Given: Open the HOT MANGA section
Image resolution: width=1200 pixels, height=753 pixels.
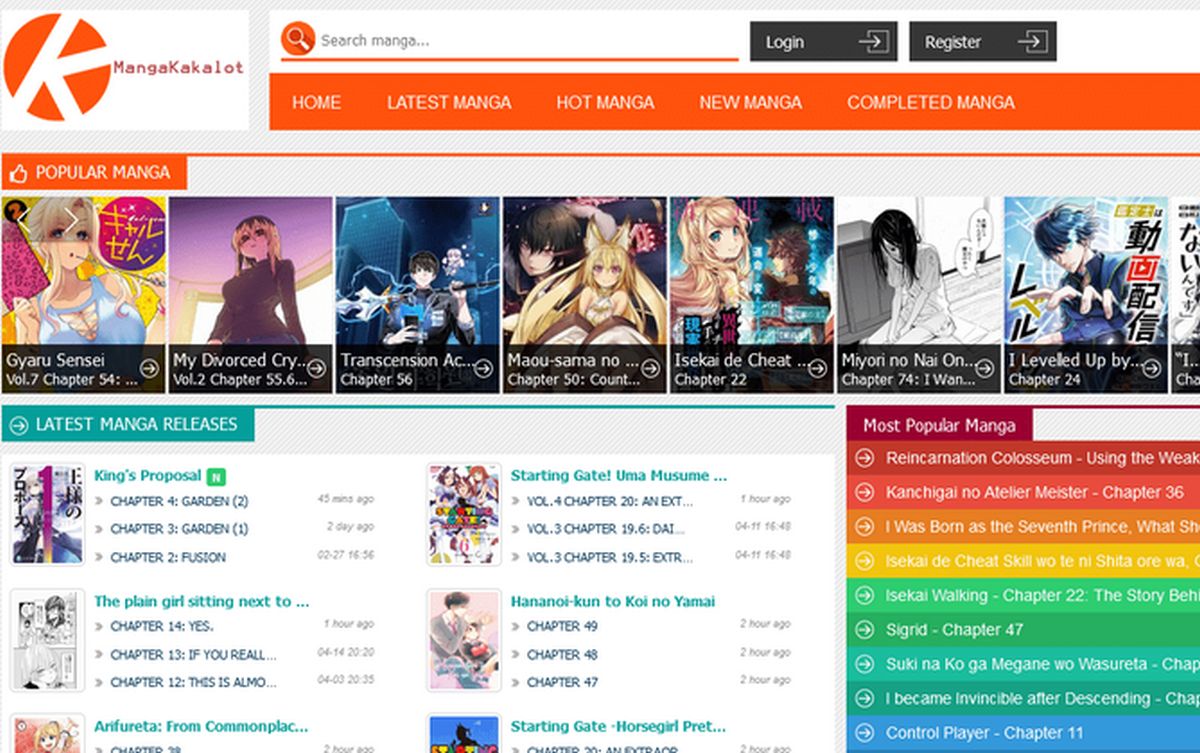Looking at the screenshot, I should click(605, 102).
